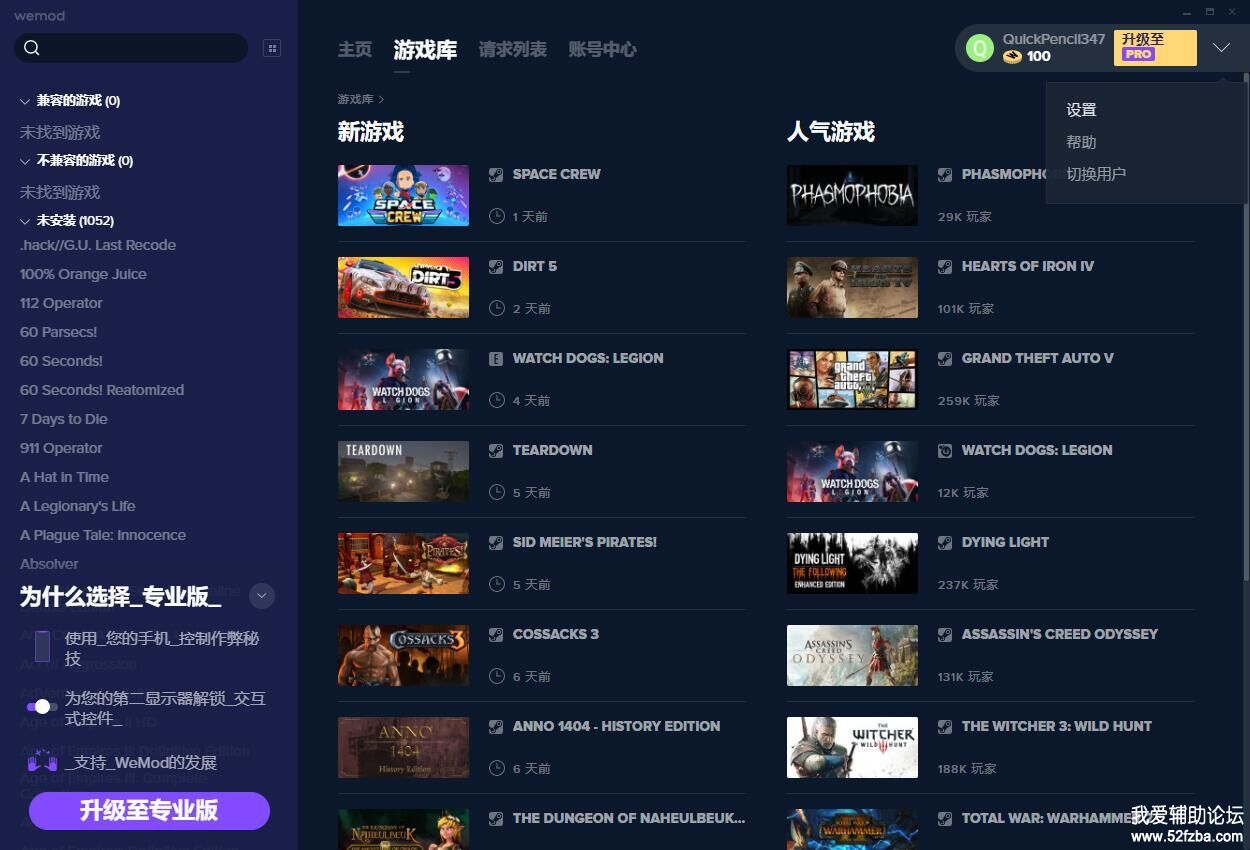Select 帮助 from the account menu

pos(1081,142)
